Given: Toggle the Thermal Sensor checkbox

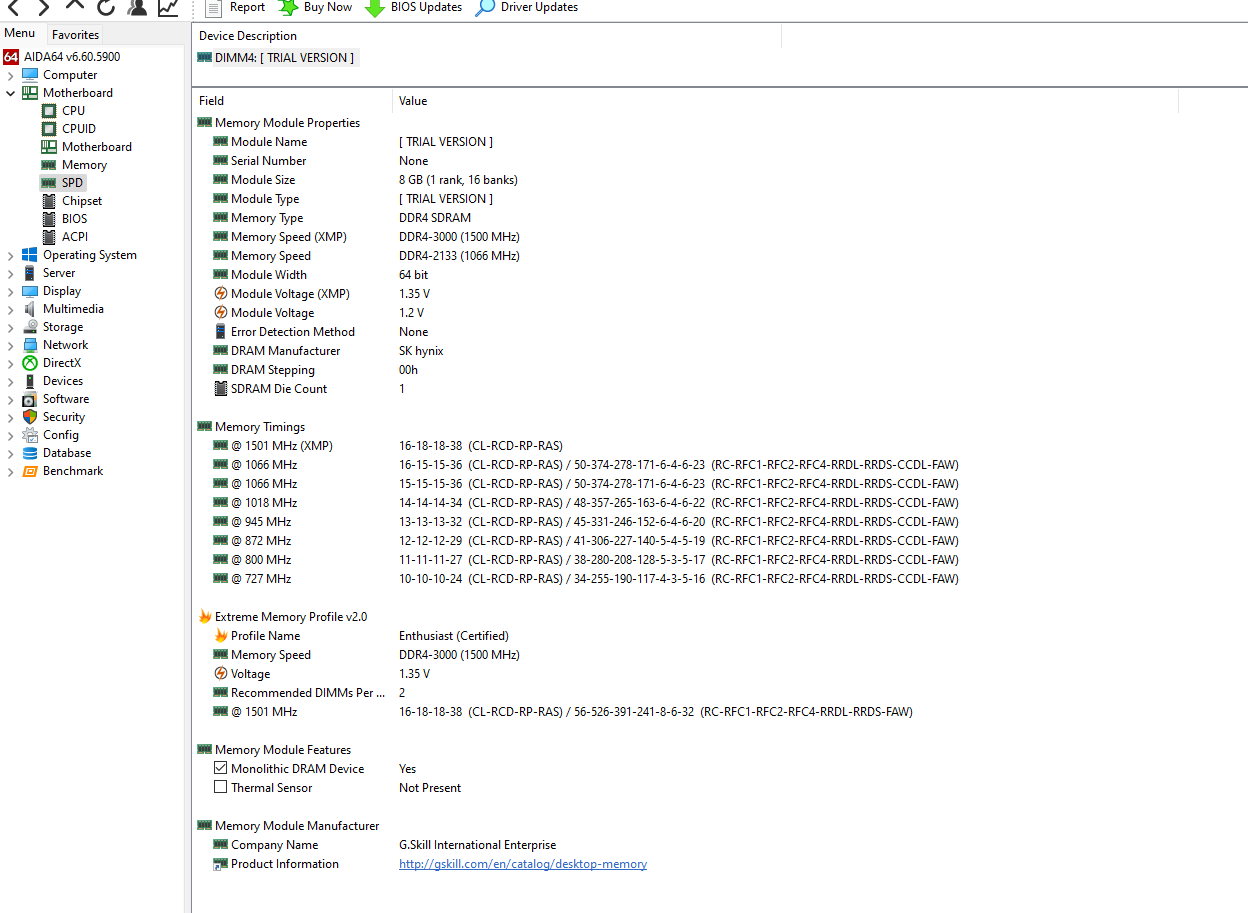Looking at the screenshot, I should pyautogui.click(x=221, y=788).
